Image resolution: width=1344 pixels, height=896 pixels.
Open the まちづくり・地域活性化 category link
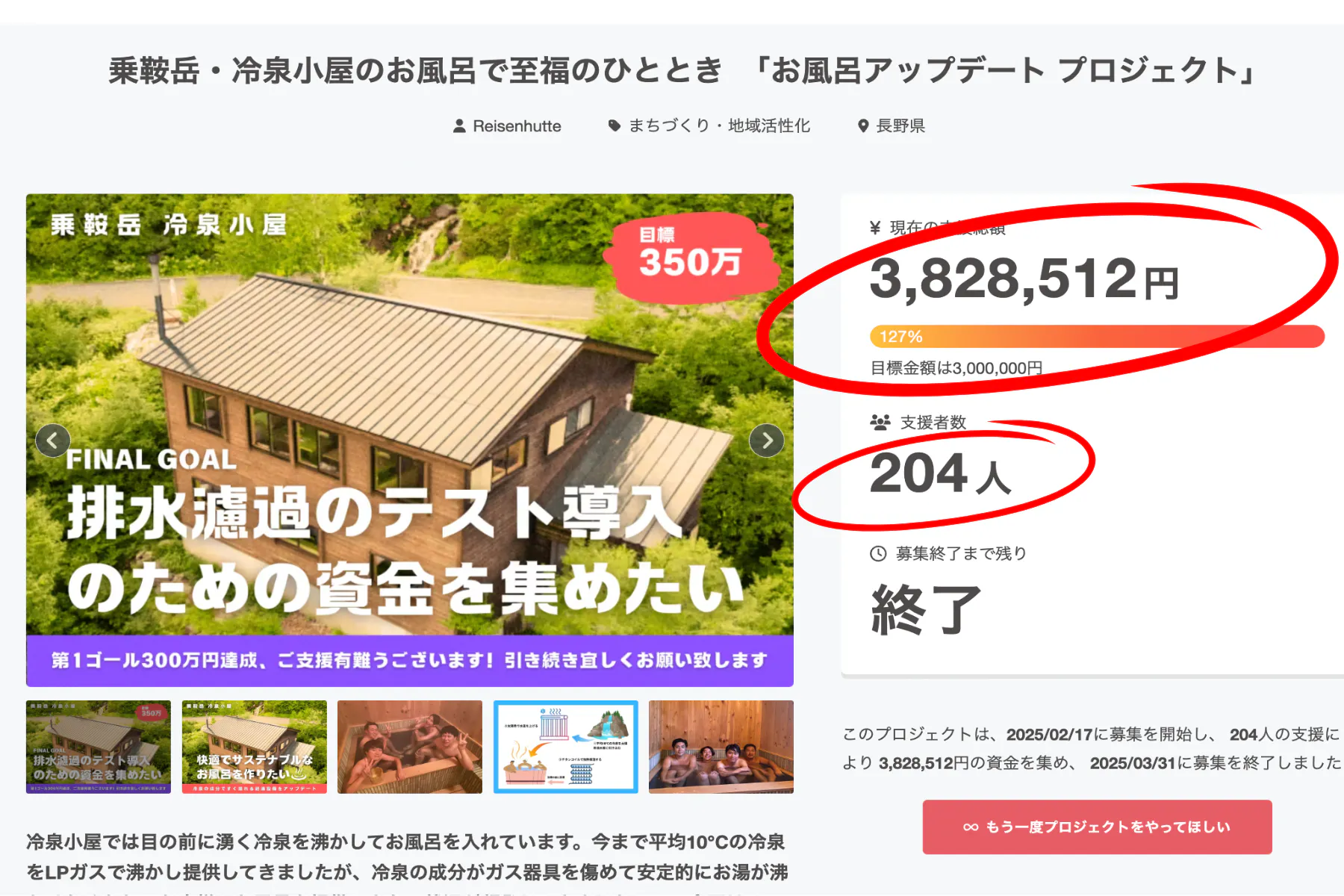(x=719, y=125)
